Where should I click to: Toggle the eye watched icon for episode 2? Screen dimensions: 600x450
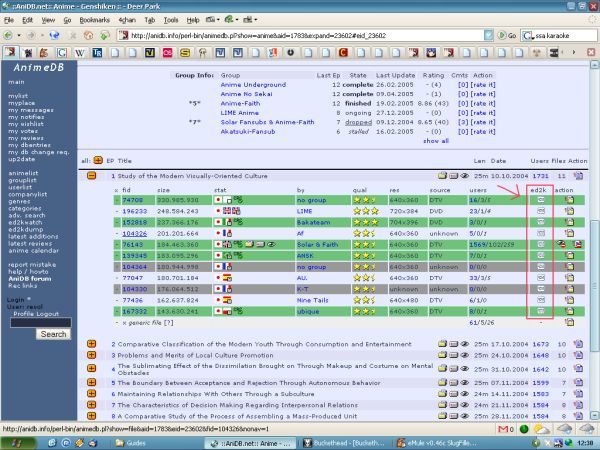click(465, 344)
